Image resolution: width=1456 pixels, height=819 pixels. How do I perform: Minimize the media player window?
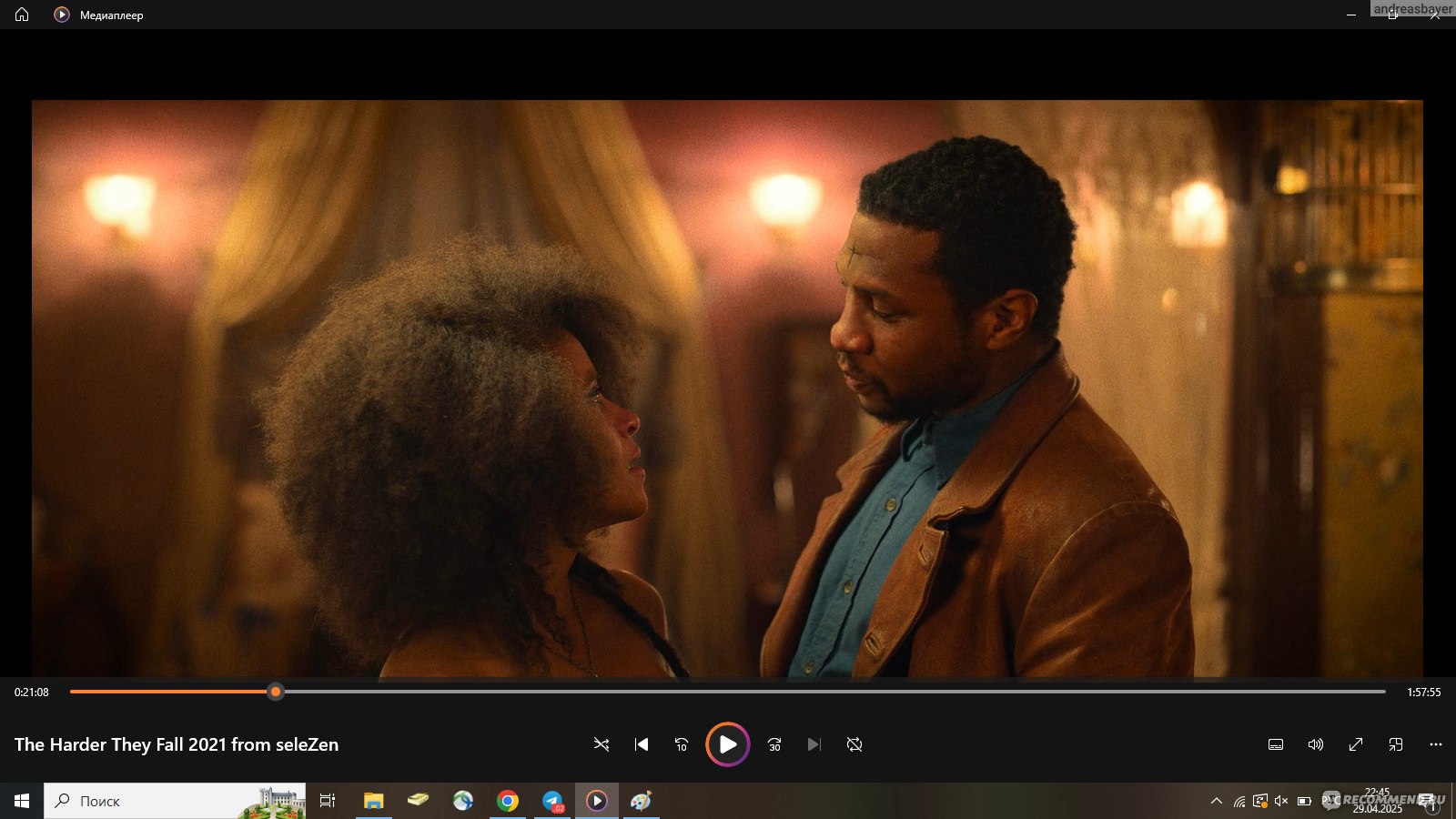click(1351, 15)
